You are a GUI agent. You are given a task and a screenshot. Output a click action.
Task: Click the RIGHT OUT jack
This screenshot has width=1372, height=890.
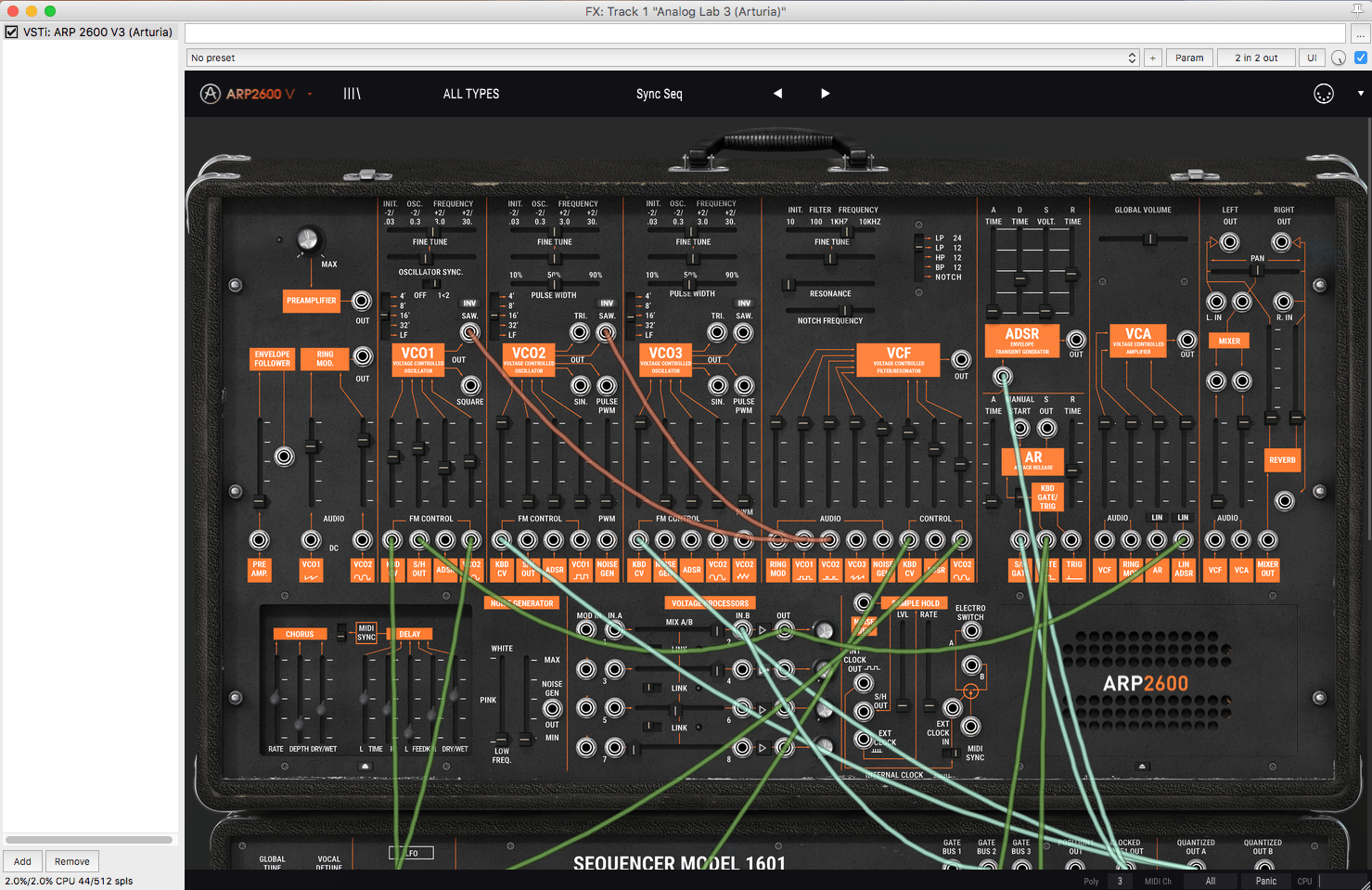tap(1282, 242)
